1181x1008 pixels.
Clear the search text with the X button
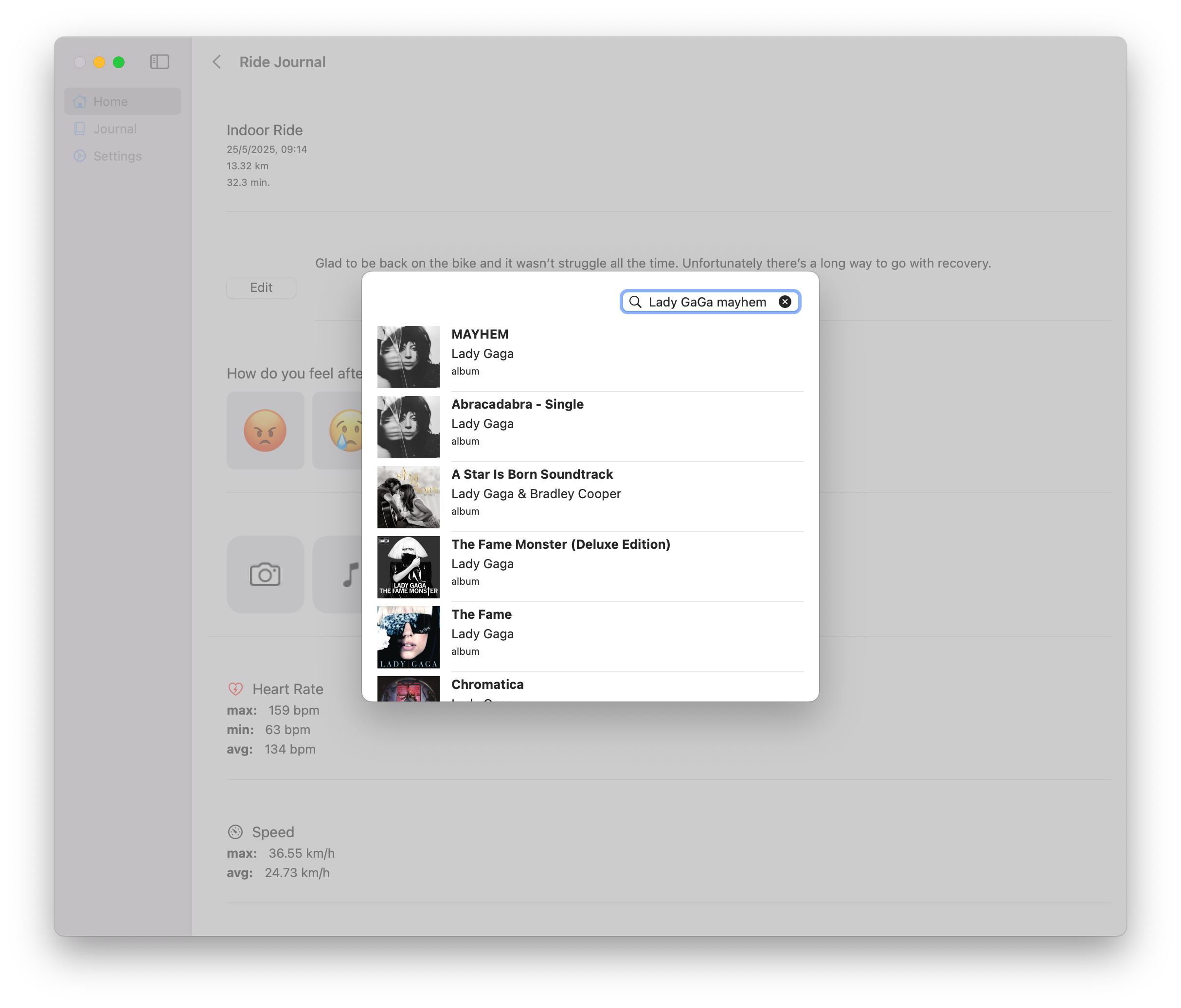pos(785,302)
